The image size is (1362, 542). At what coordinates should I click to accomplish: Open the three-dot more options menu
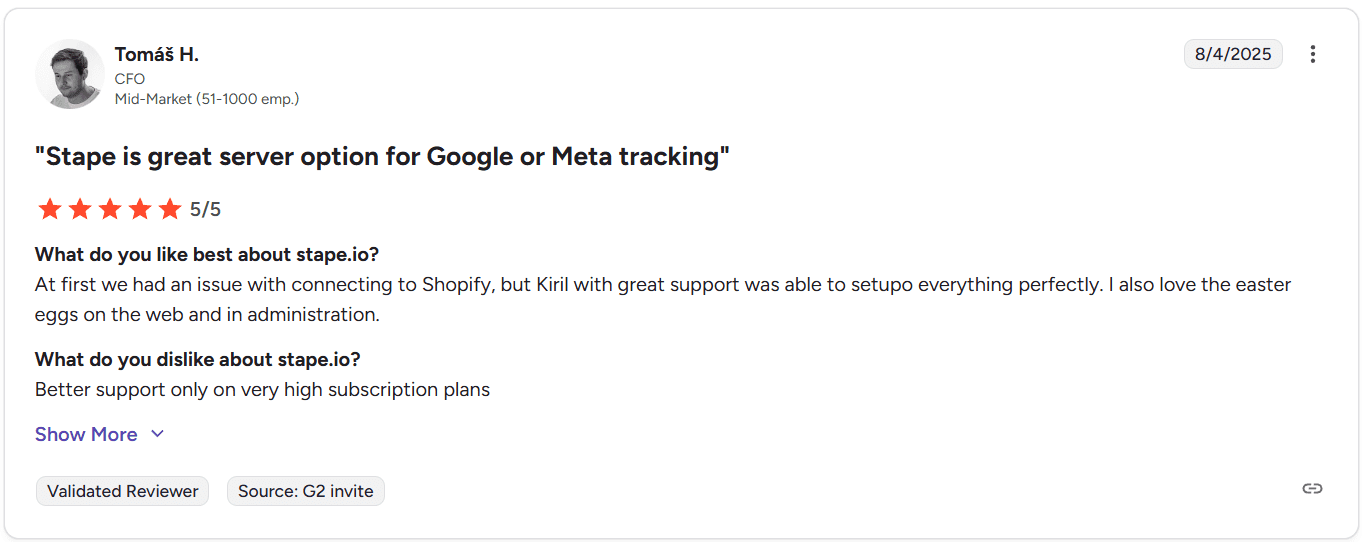pos(1313,54)
